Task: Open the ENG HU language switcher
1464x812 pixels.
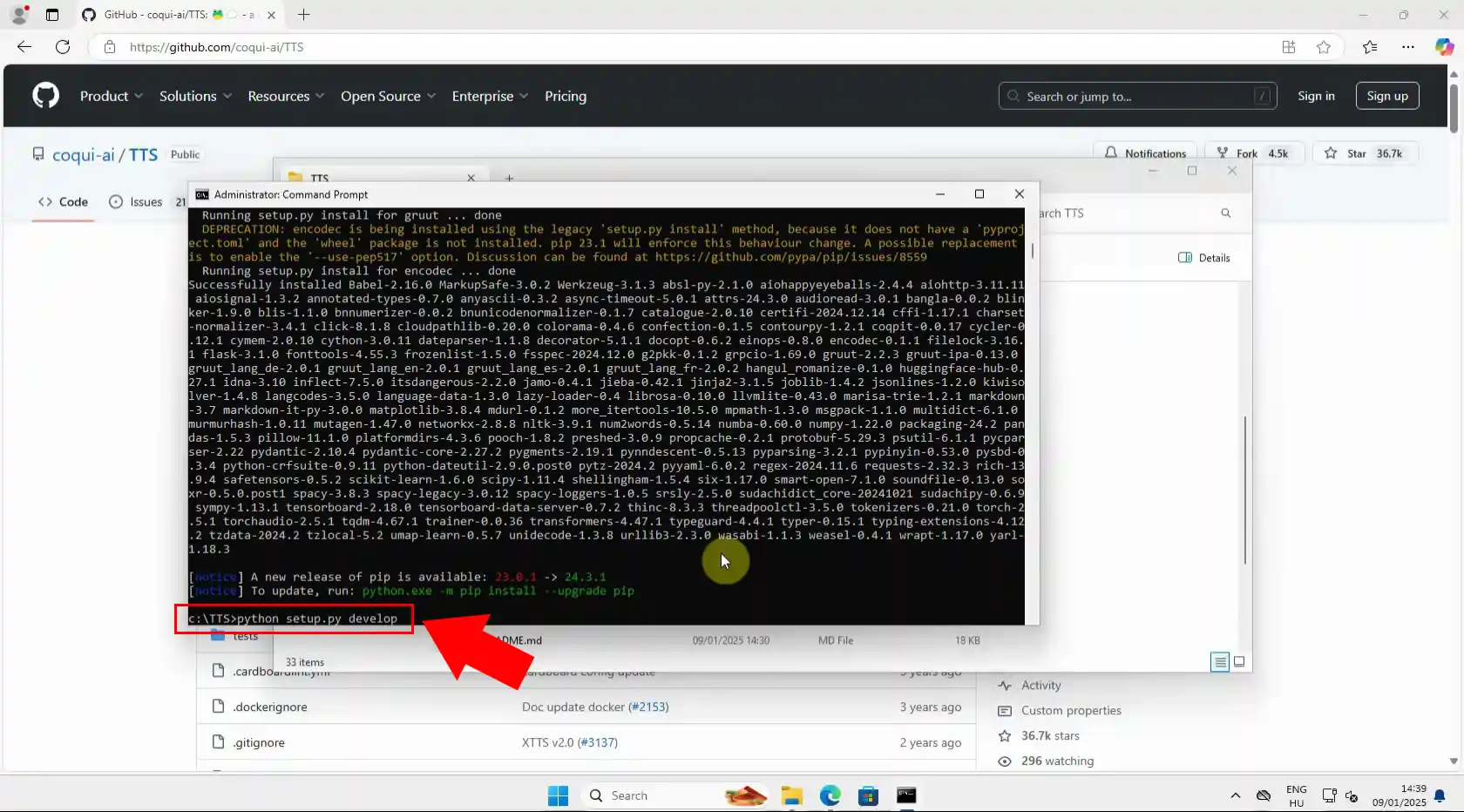Action: click(x=1297, y=795)
